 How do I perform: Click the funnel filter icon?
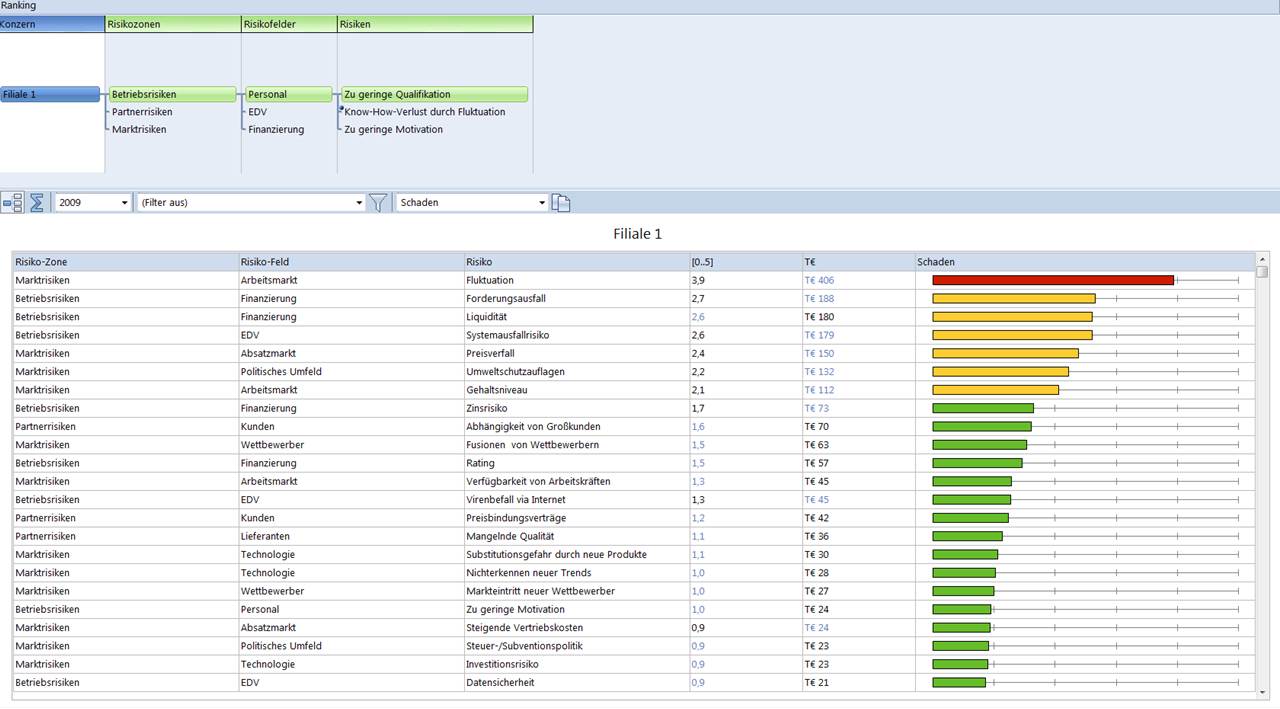(x=378, y=202)
